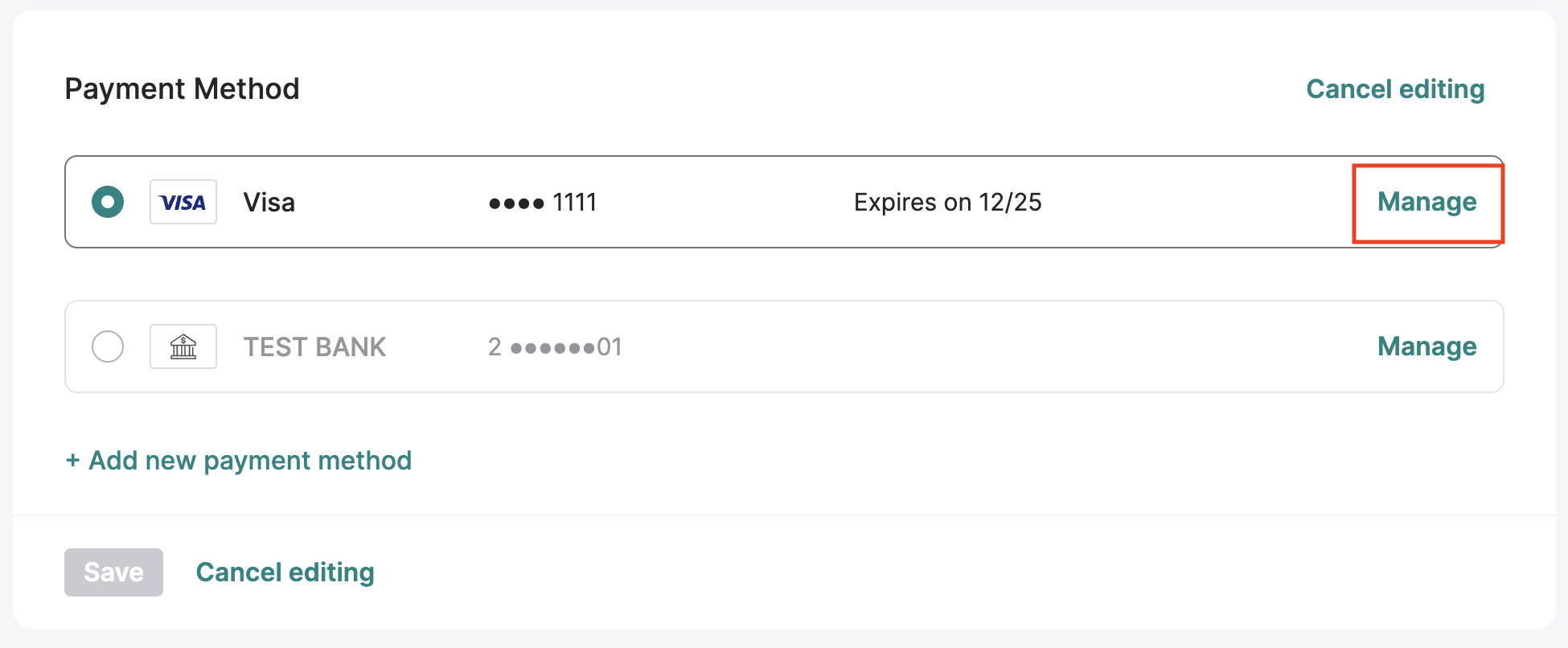Select the Visa radio button

108,202
